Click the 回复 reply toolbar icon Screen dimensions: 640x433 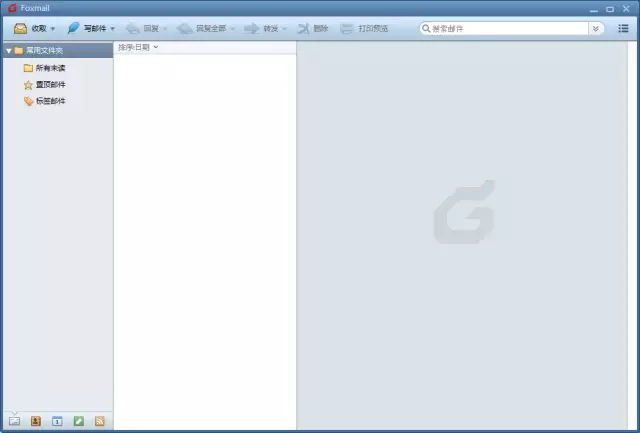[x=133, y=29]
